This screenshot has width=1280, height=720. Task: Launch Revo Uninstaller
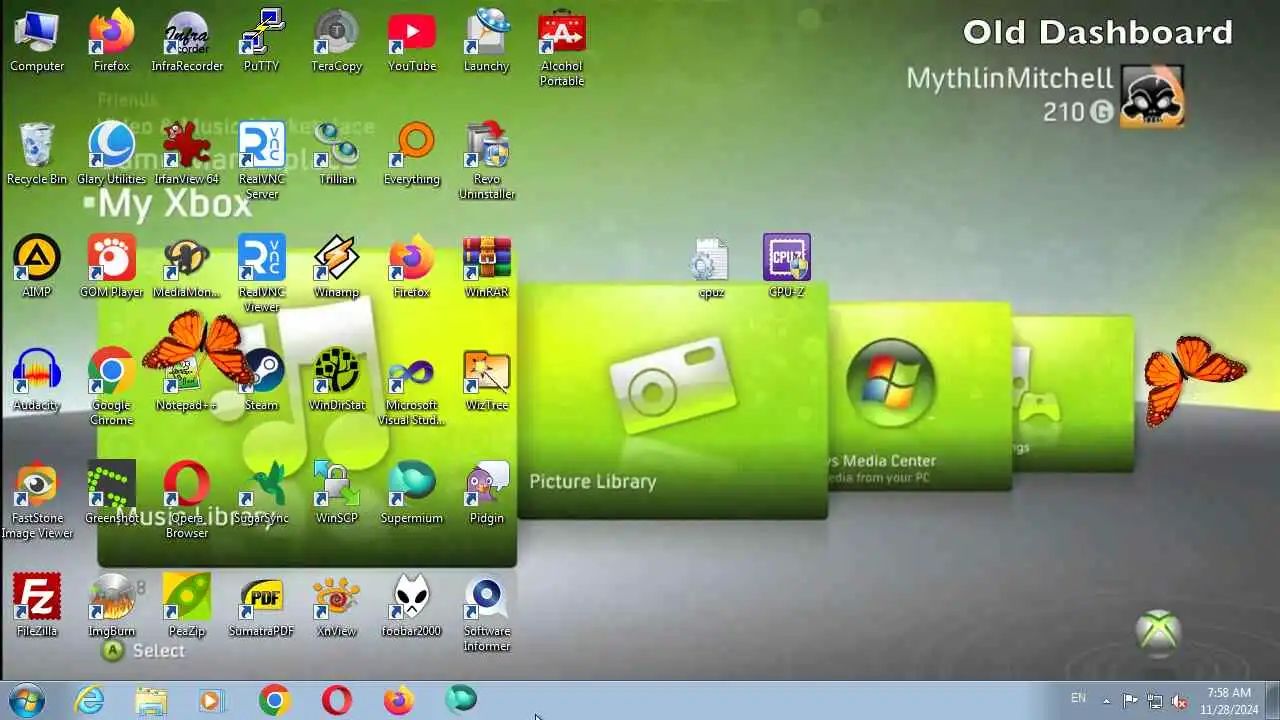coord(487,161)
